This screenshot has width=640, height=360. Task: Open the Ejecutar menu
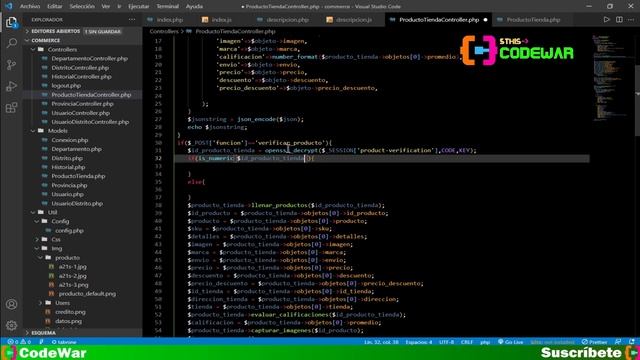(x=138, y=6)
